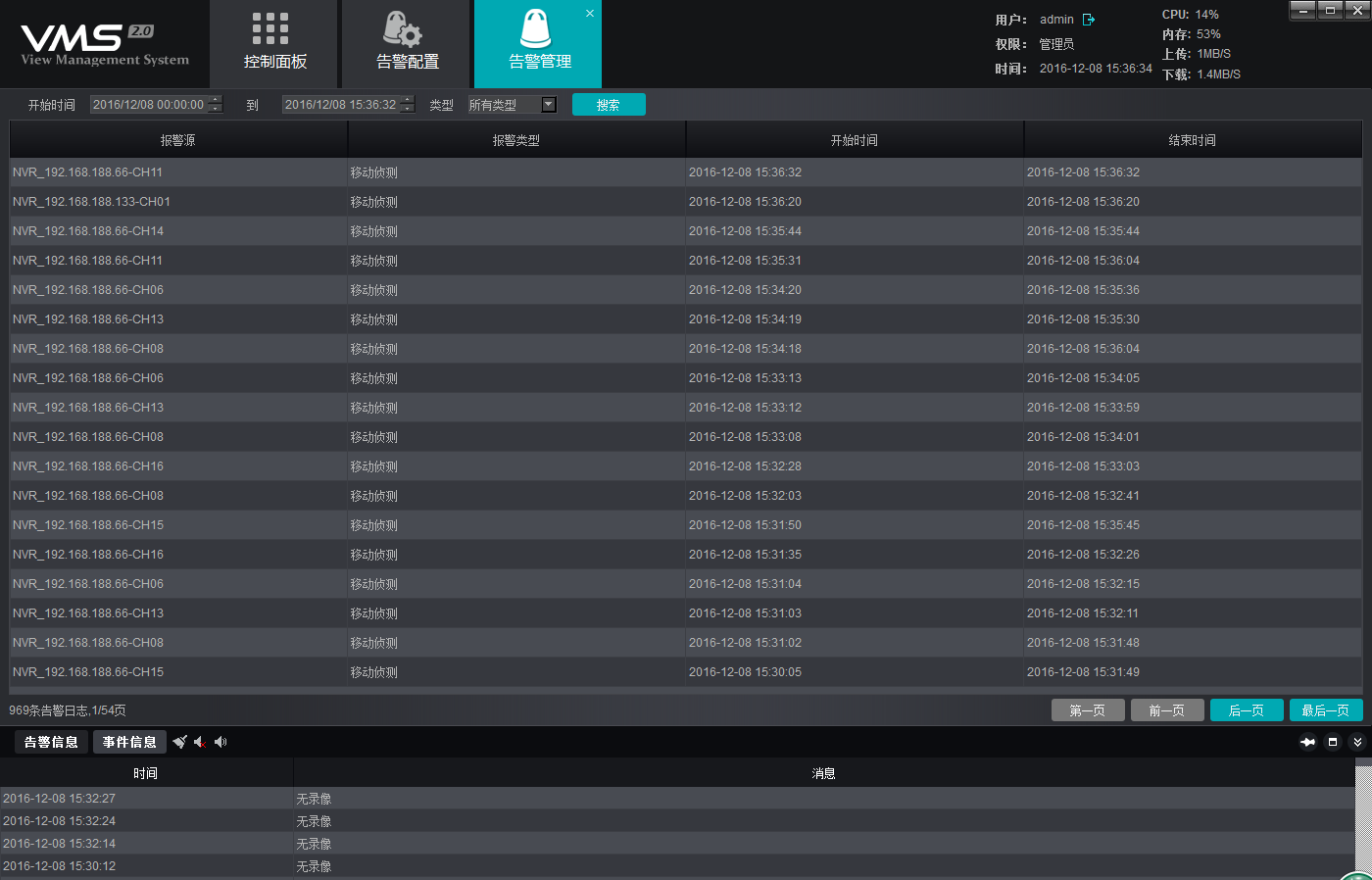Click start time 2016-12-08 15:31:04 cell

[855, 584]
